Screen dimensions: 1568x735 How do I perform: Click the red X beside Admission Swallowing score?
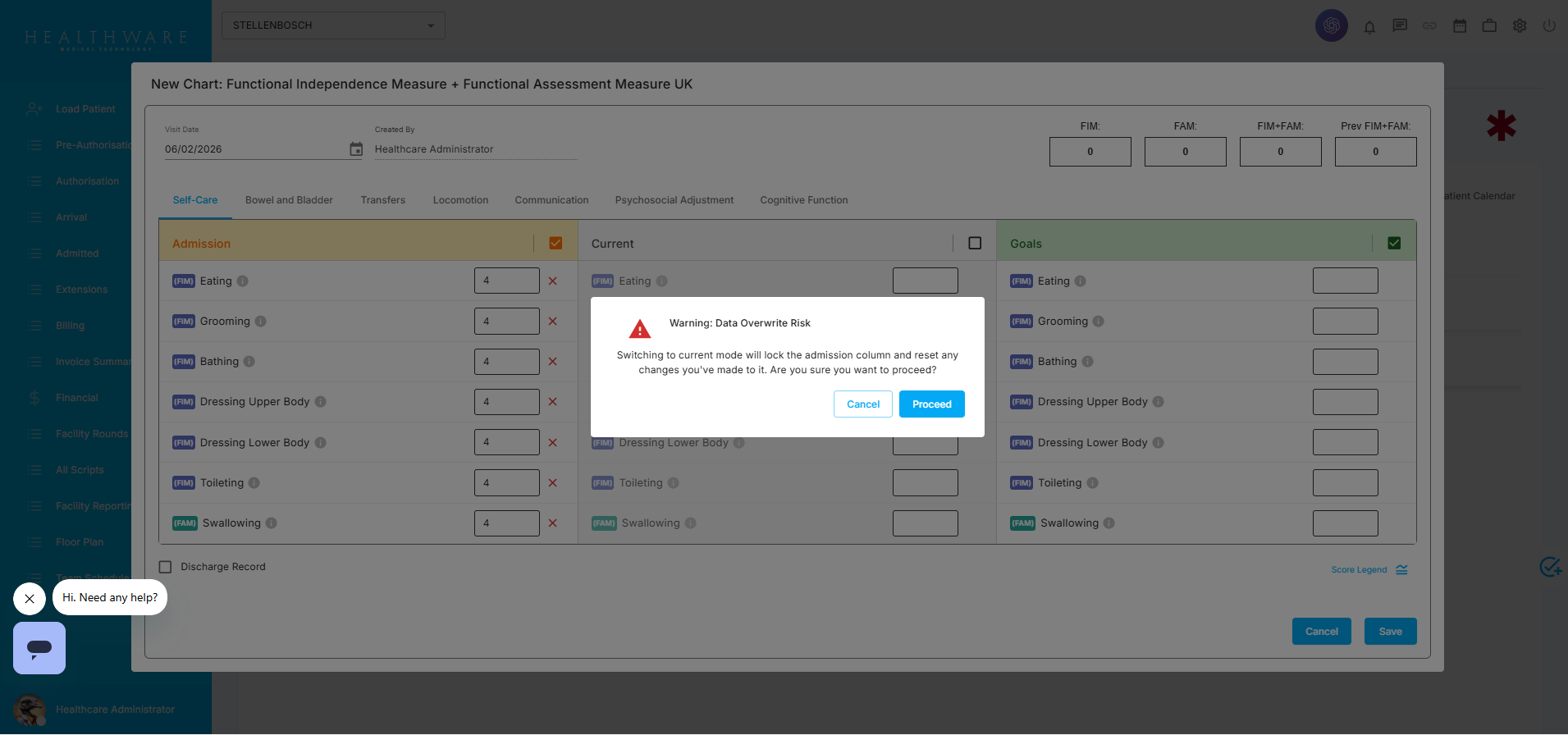pos(552,523)
